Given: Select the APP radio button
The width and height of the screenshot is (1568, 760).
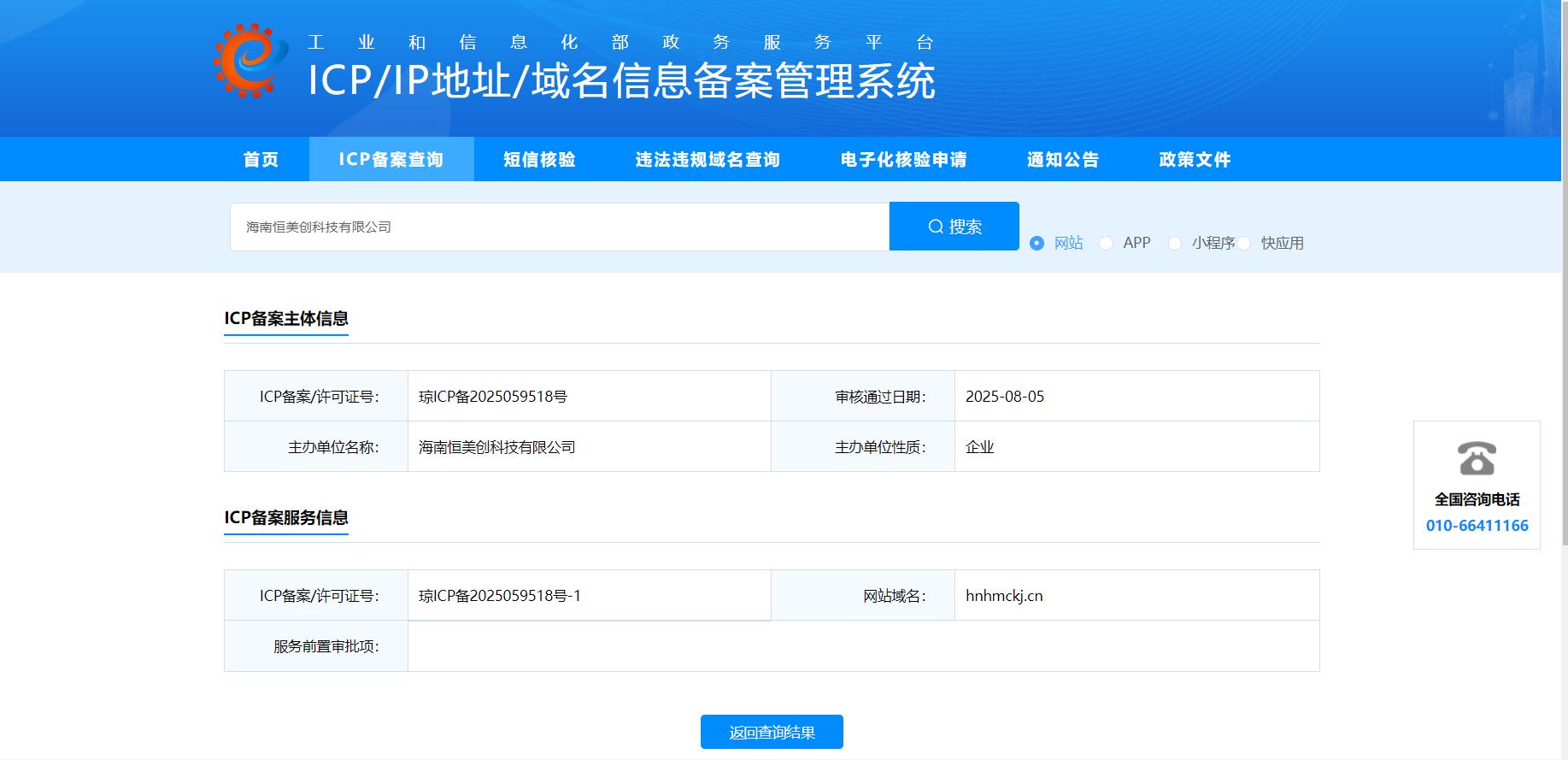Looking at the screenshot, I should coord(1106,244).
